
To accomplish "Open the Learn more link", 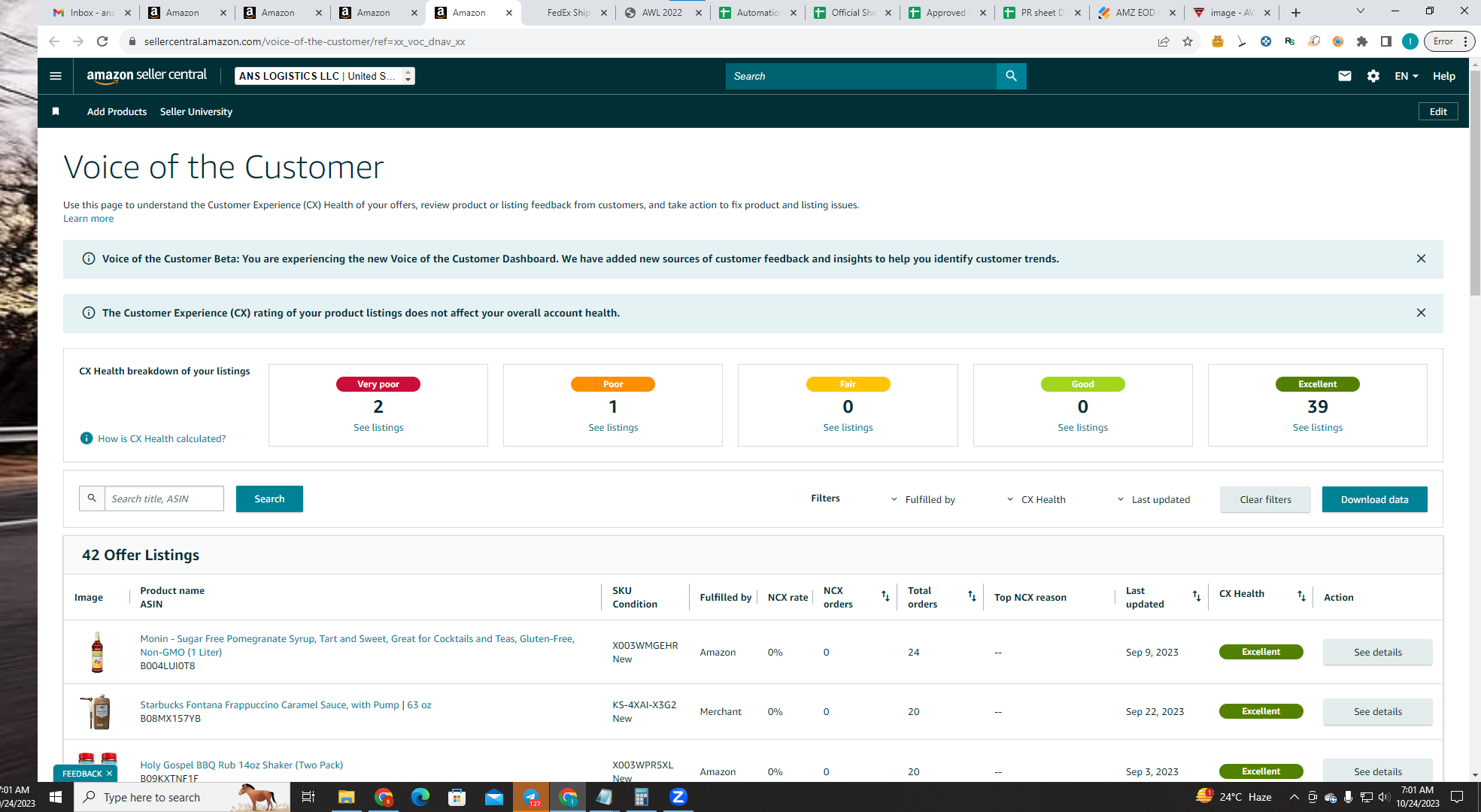I will point(89,219).
